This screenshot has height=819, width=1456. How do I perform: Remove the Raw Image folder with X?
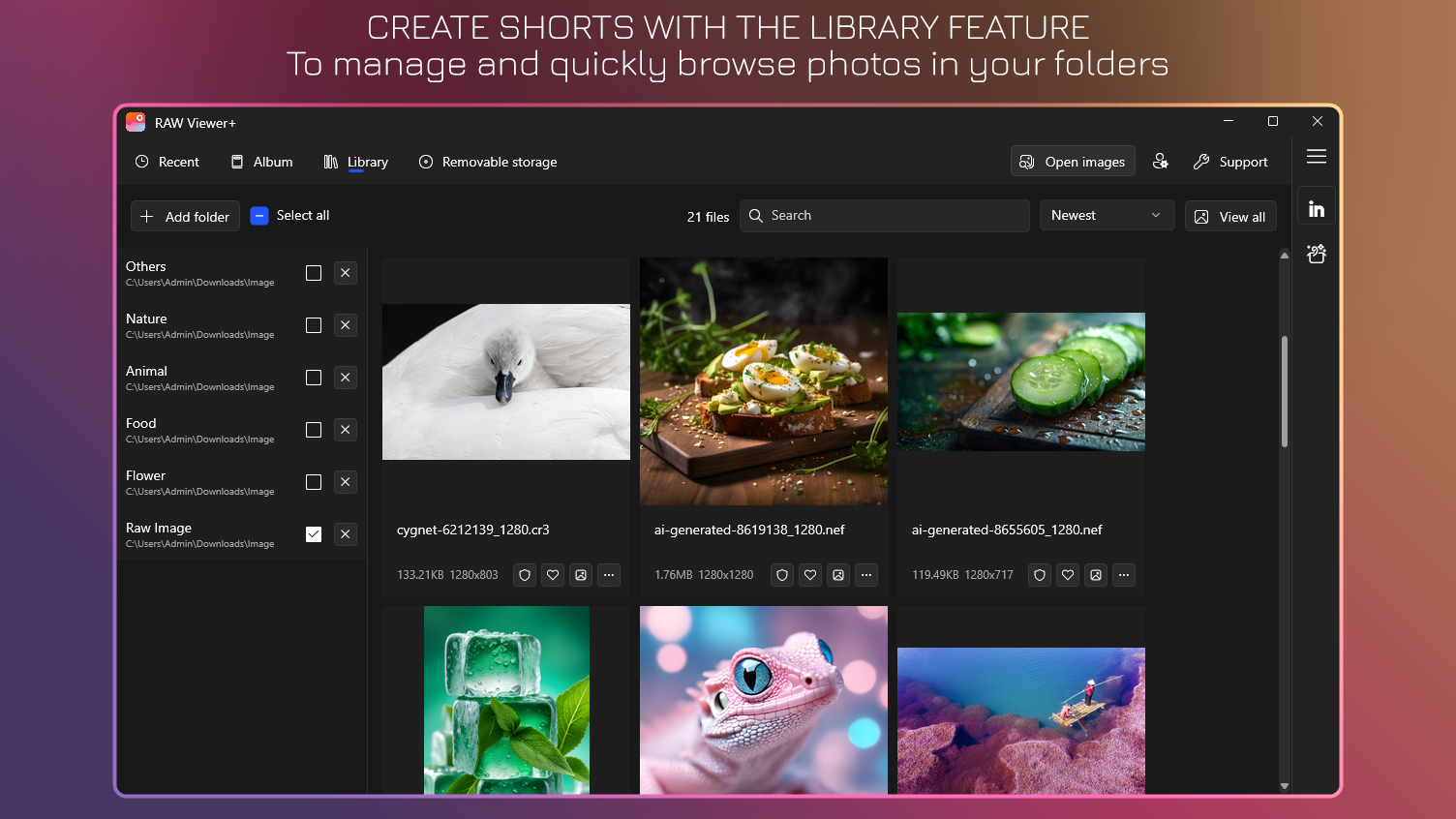[346, 534]
